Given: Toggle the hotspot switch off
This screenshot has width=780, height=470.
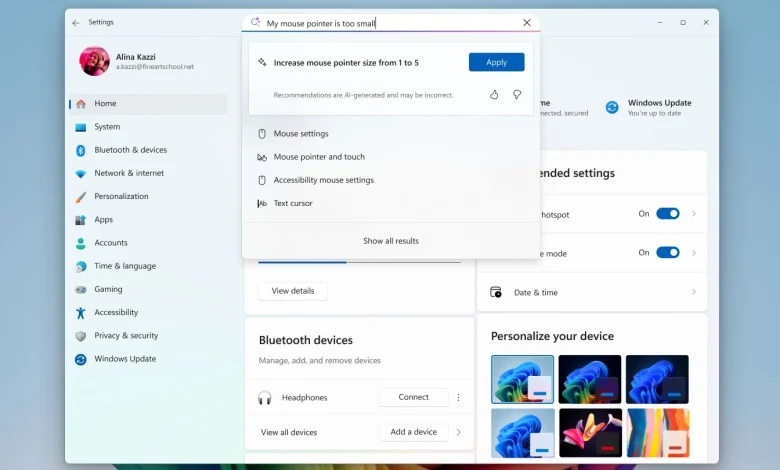Looking at the screenshot, I should pos(668,214).
